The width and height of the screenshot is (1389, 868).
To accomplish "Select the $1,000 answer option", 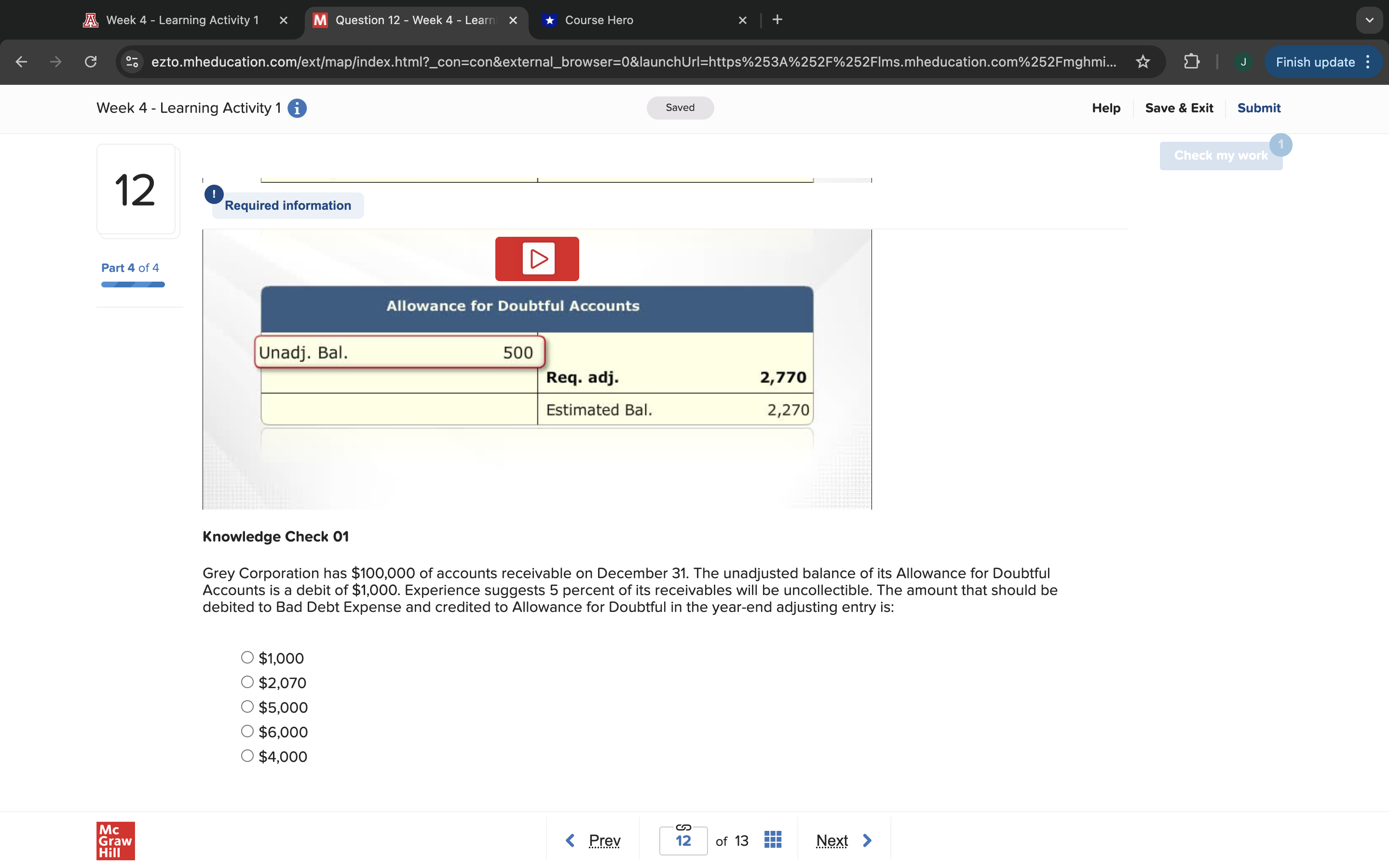I will [247, 657].
